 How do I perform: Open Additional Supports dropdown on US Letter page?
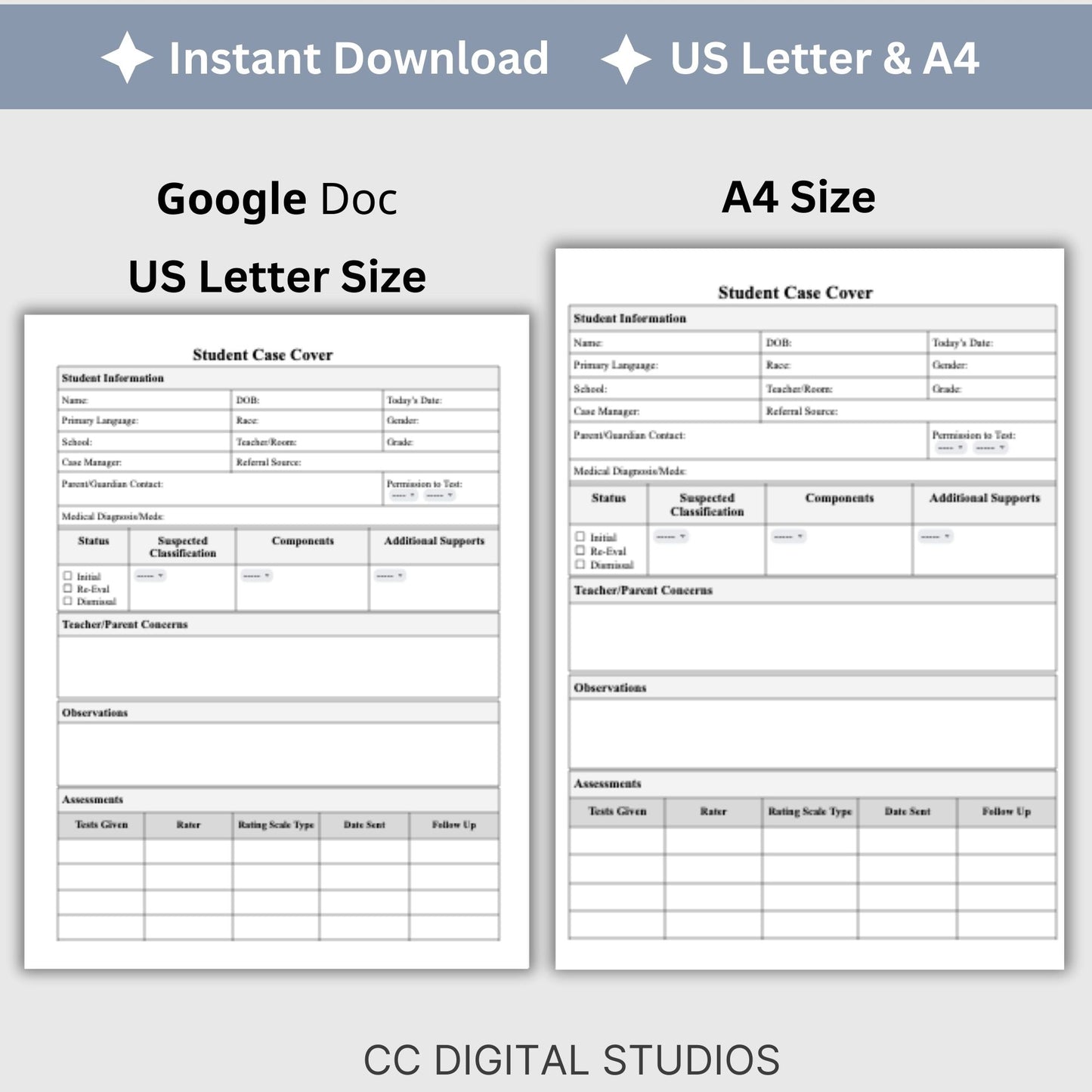click(x=390, y=576)
